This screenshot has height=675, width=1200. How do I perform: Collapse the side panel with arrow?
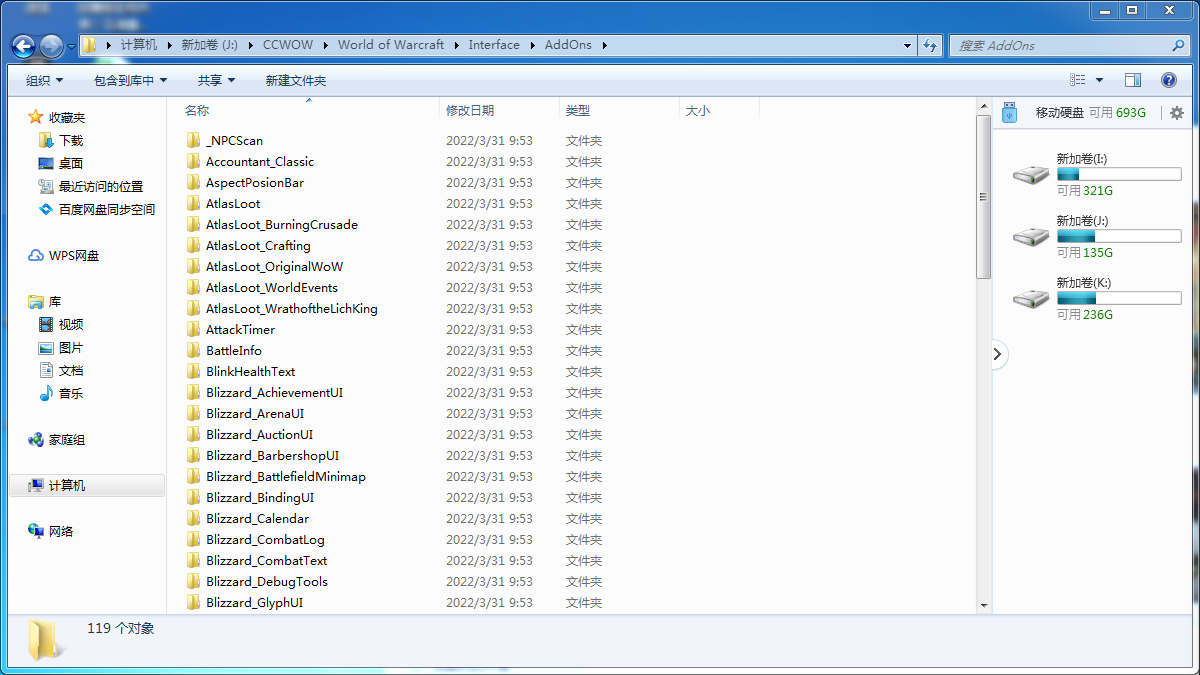[998, 354]
